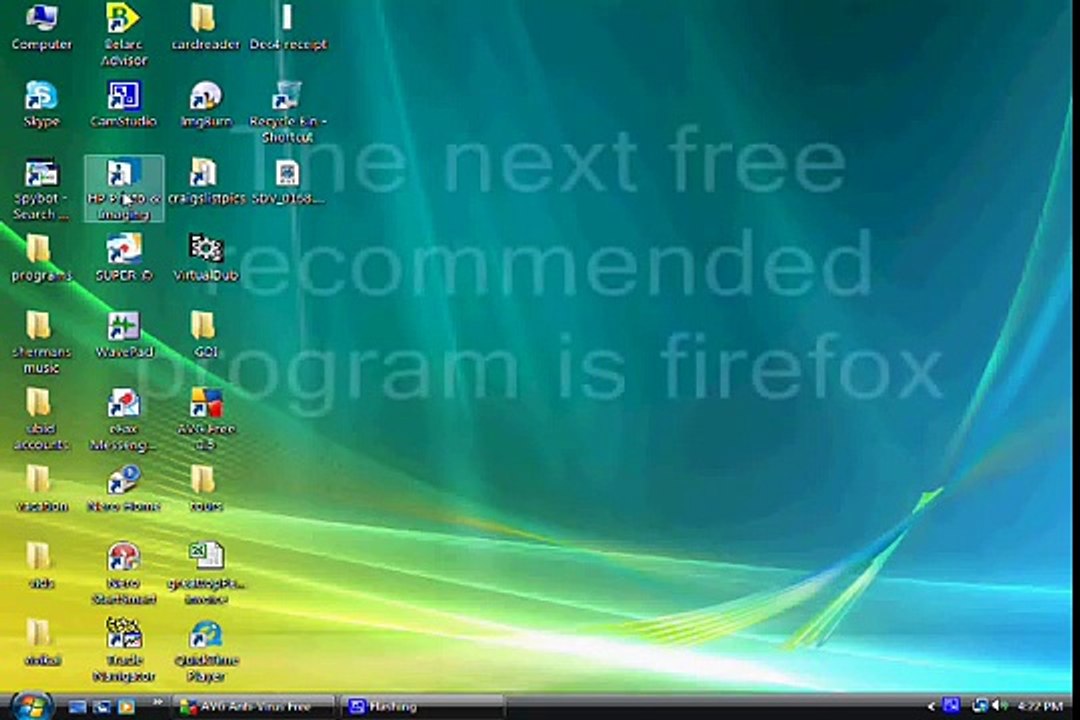
Task: Switch to the Flashing taskbar window
Action: pos(423,707)
